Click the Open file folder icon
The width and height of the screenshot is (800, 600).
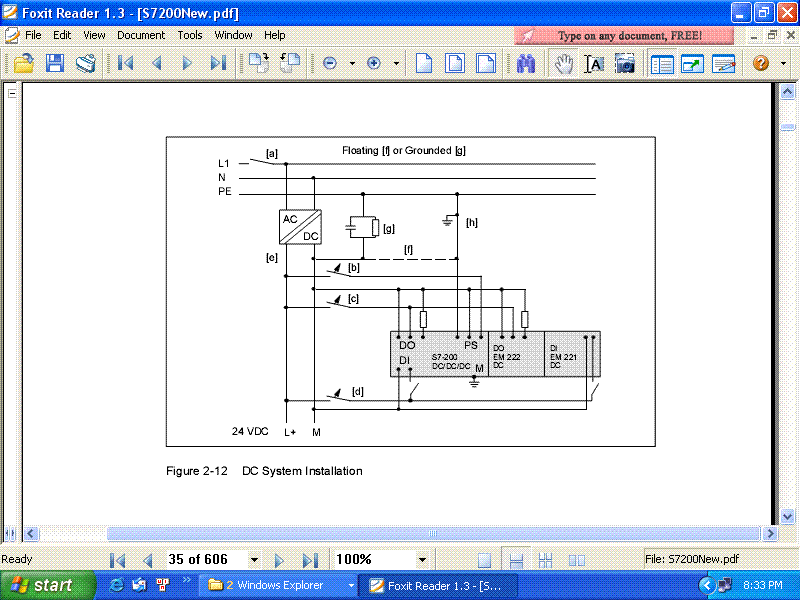click(24, 63)
